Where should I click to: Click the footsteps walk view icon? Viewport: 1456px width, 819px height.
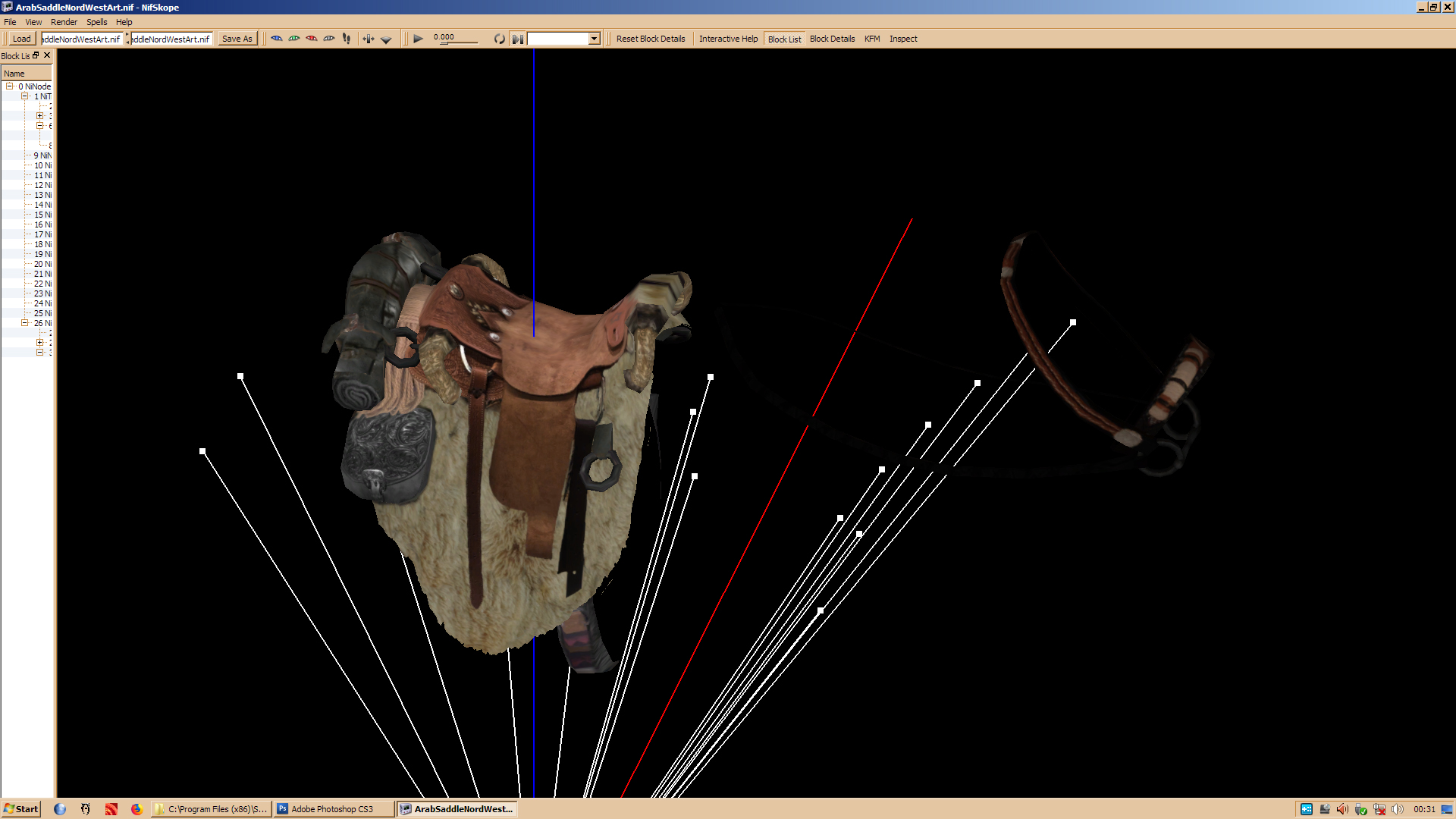[x=347, y=39]
